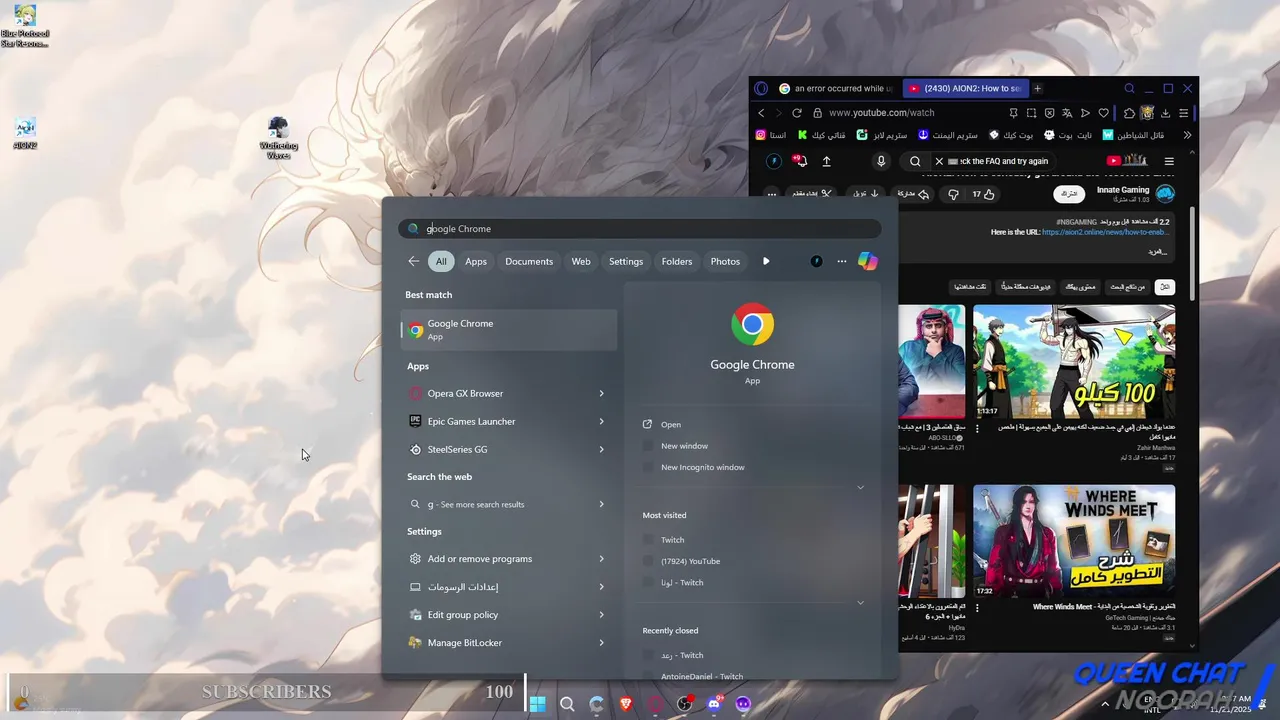Screen dimensions: 1280x720
Task: Expand Manage BitLocker chevron
Action: tap(601, 642)
